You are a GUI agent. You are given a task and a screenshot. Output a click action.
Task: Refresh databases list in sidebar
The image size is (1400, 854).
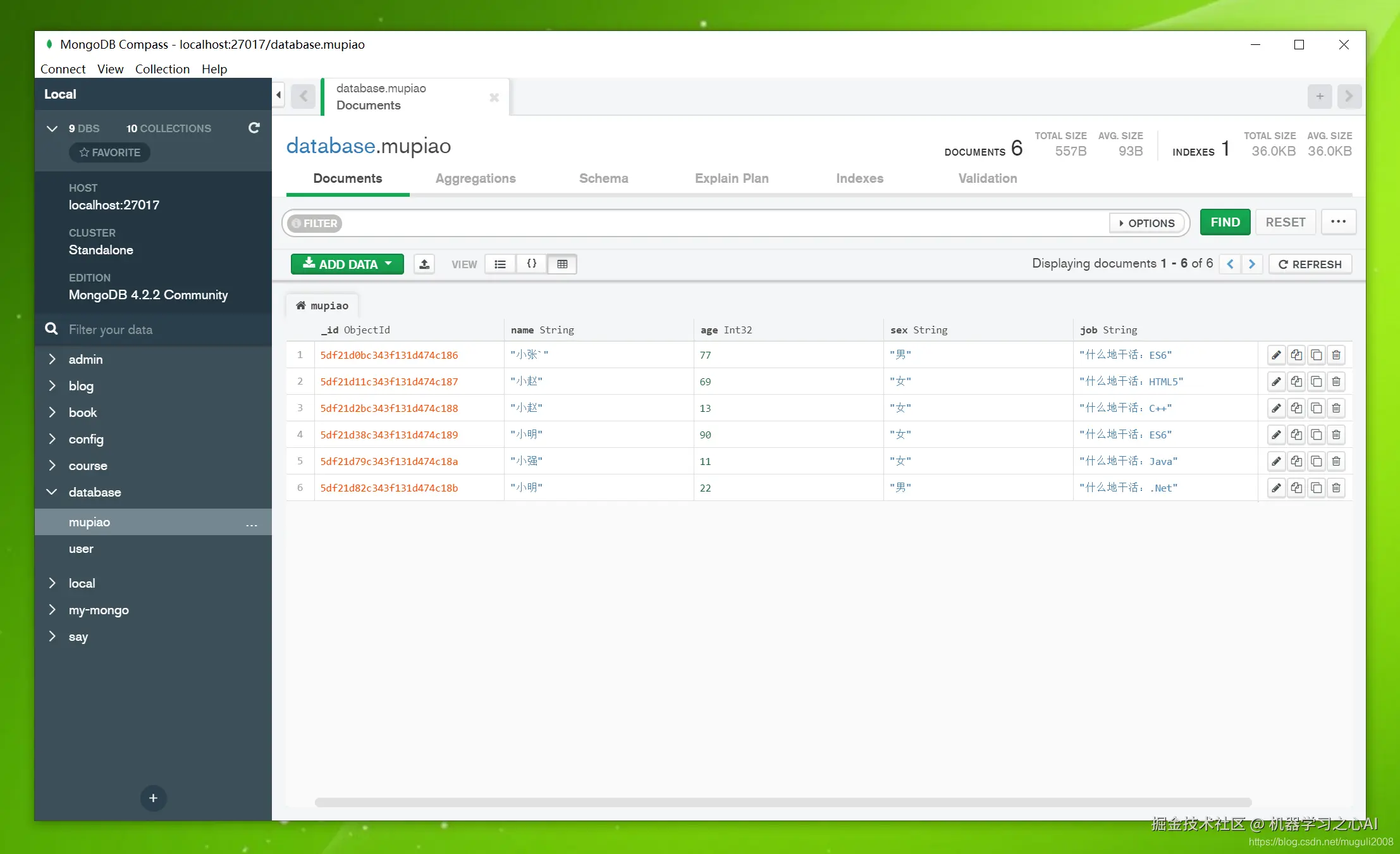254,128
